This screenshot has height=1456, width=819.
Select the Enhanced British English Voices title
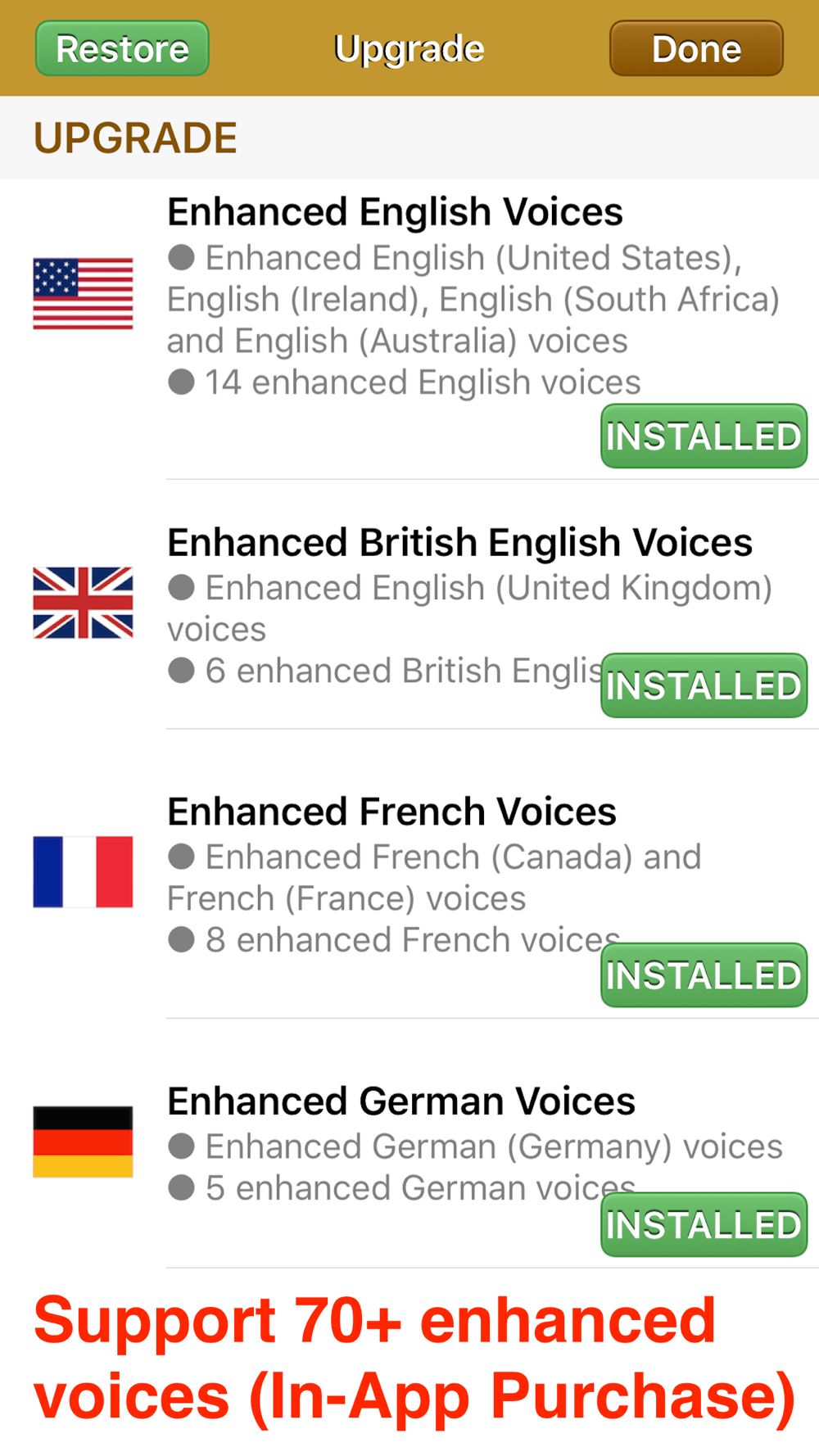pyautogui.click(x=459, y=543)
